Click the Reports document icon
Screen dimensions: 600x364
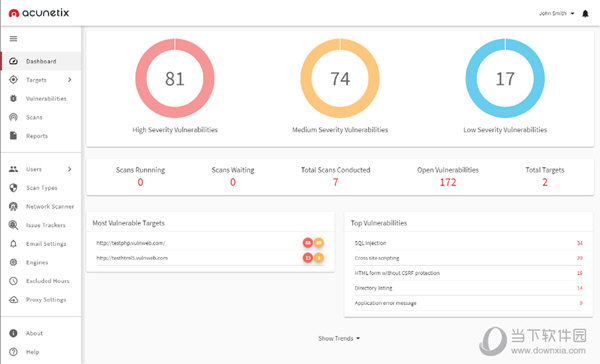13,135
